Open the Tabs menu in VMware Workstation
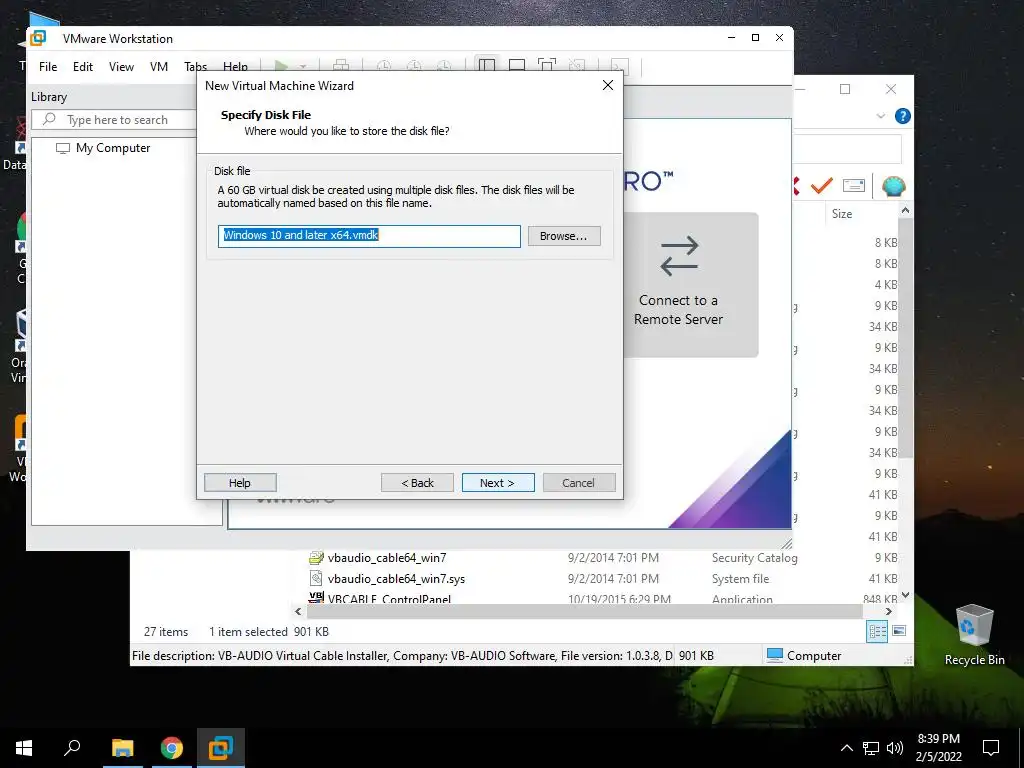 click(195, 67)
